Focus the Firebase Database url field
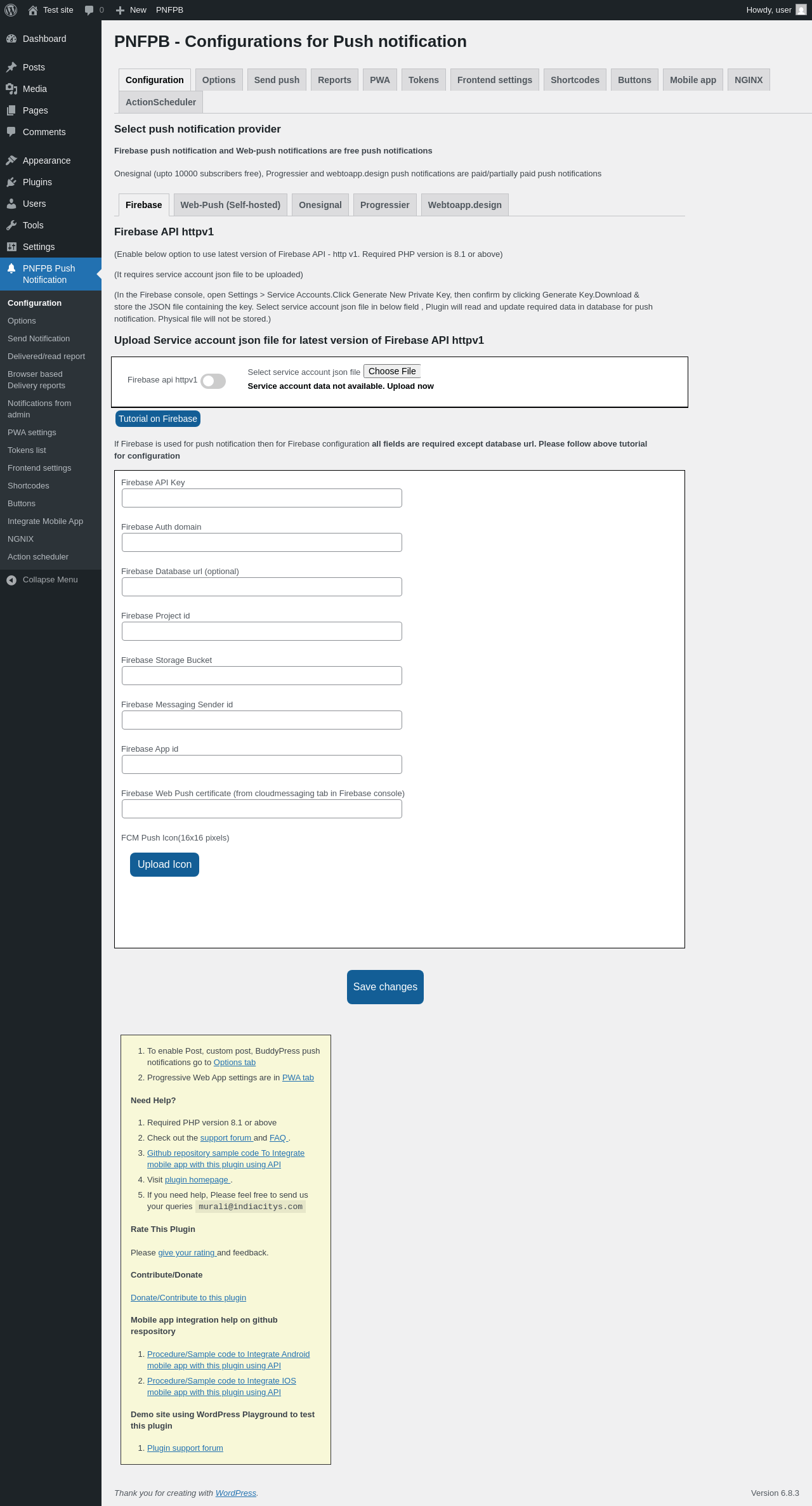The image size is (812, 1506). (262, 587)
